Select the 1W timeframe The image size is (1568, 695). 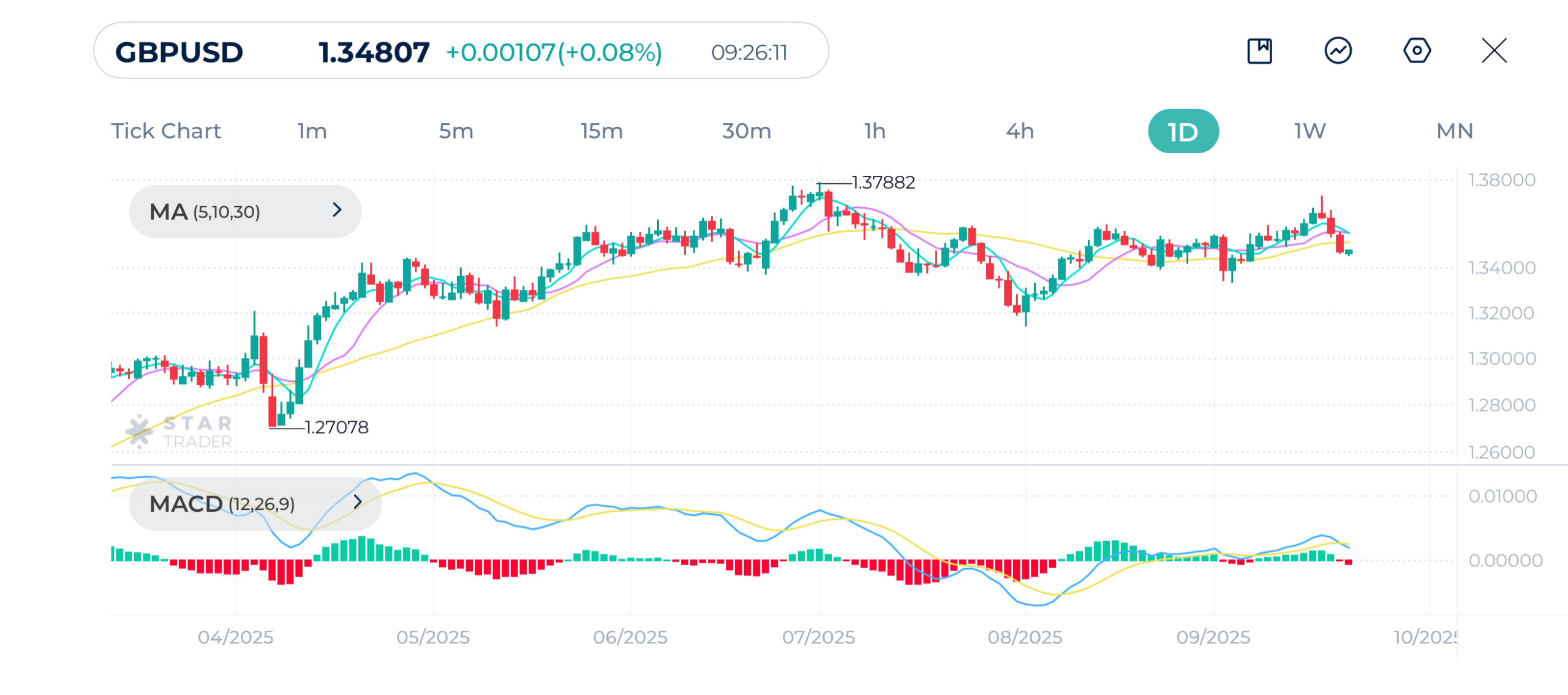click(x=1310, y=131)
